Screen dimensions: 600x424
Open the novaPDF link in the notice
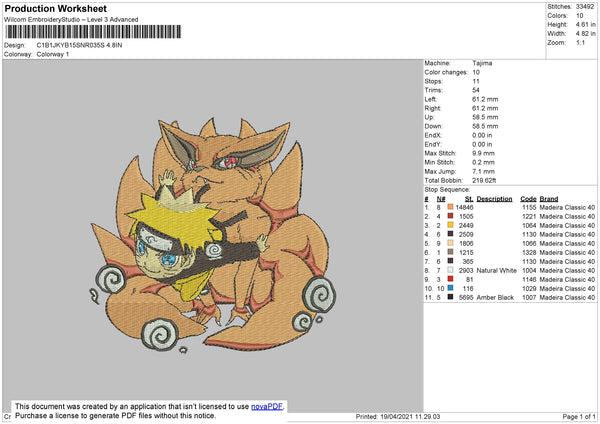267,407
